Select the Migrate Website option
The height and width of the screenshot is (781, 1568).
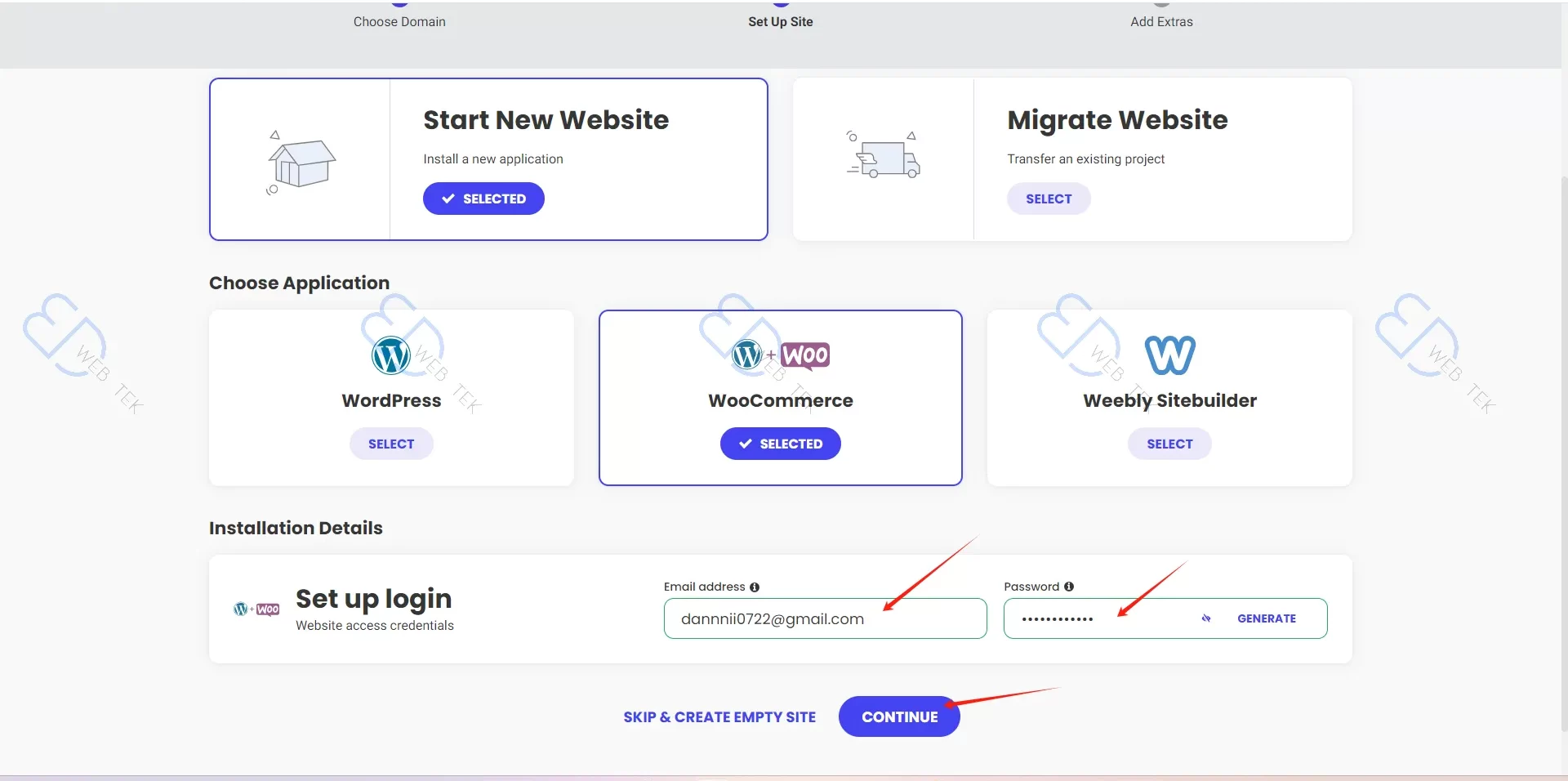pyautogui.click(x=1049, y=199)
